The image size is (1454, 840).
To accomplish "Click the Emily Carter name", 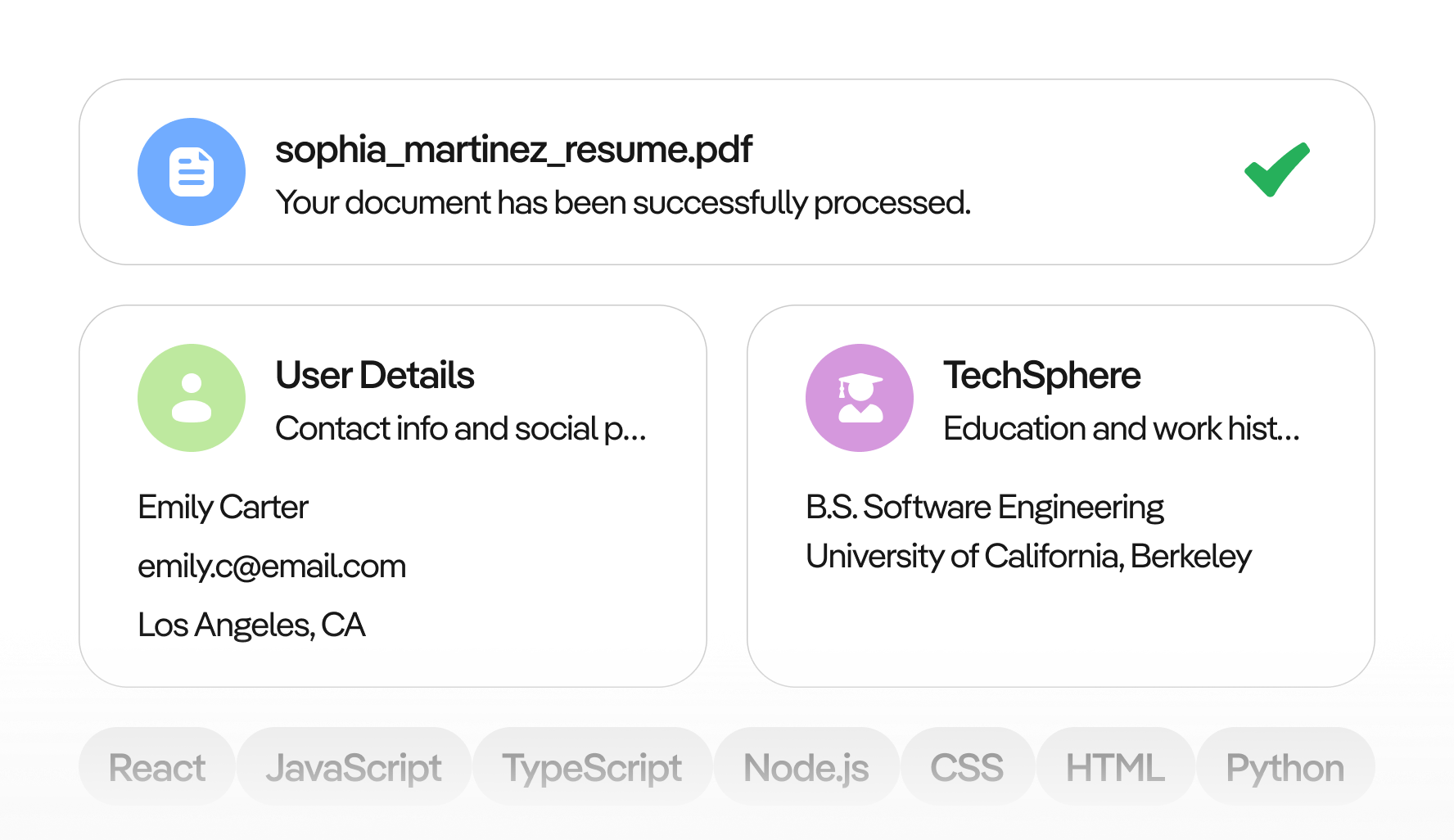I will click(x=223, y=508).
